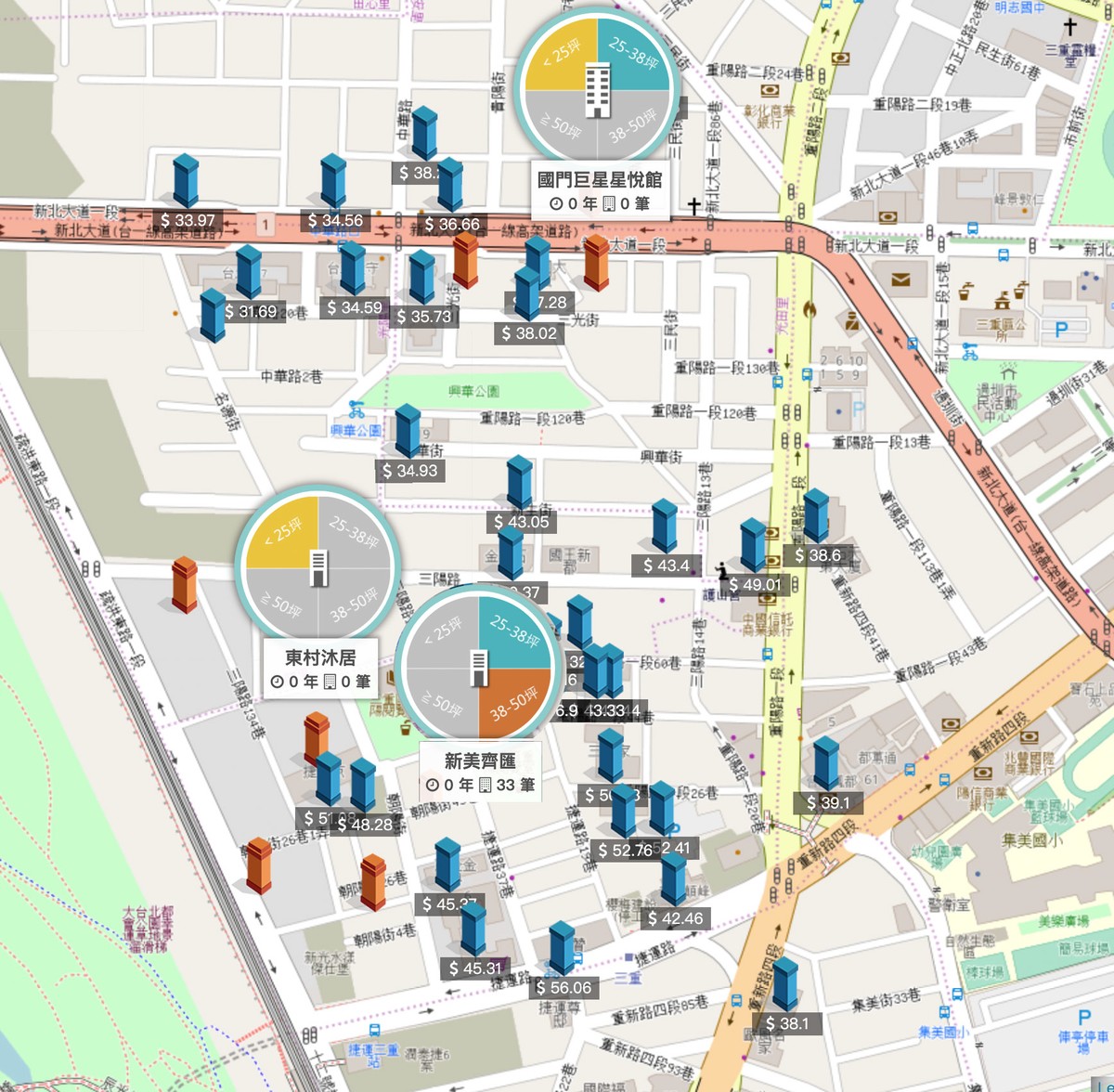Click the $52.76 price label
The image size is (1114, 1092).
[625, 851]
